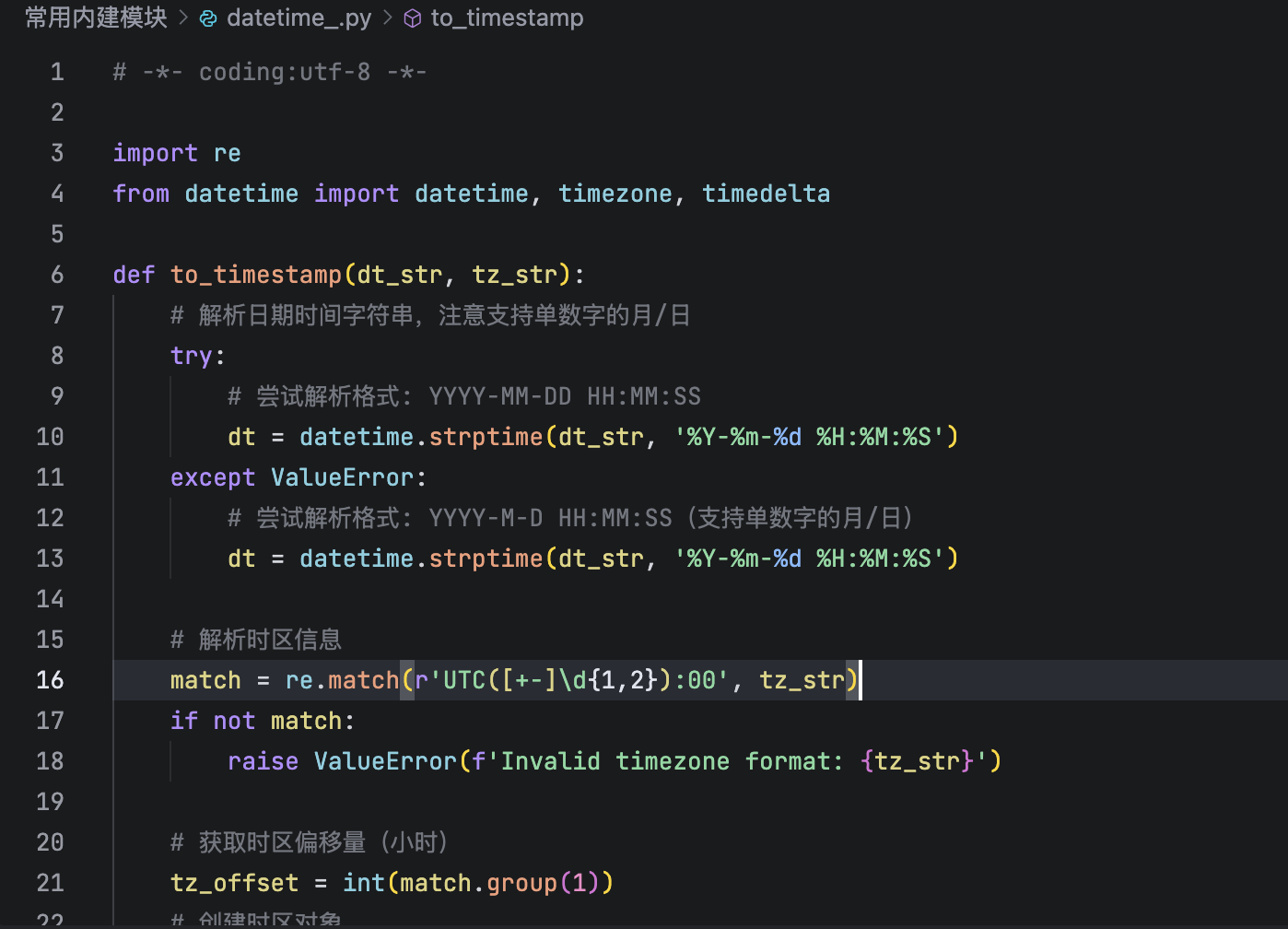This screenshot has width=1288, height=929.
Task: Click the import re statement on line 3
Action: [176, 152]
